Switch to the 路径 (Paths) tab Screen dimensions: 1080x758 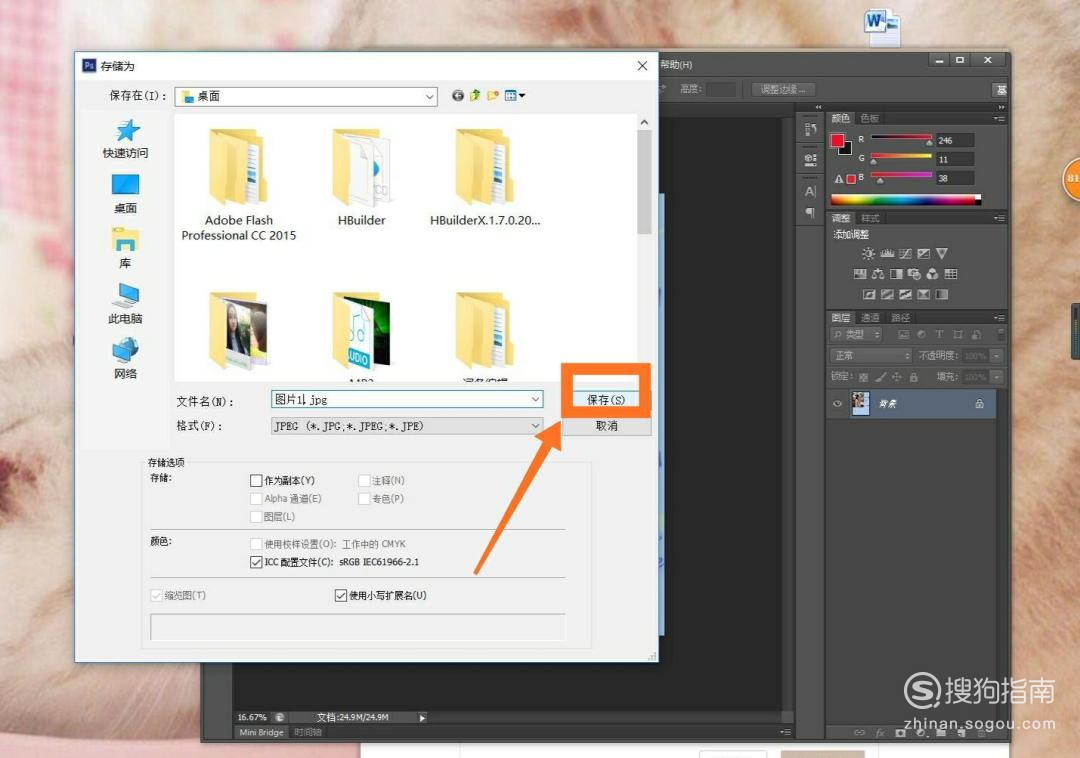pos(900,317)
